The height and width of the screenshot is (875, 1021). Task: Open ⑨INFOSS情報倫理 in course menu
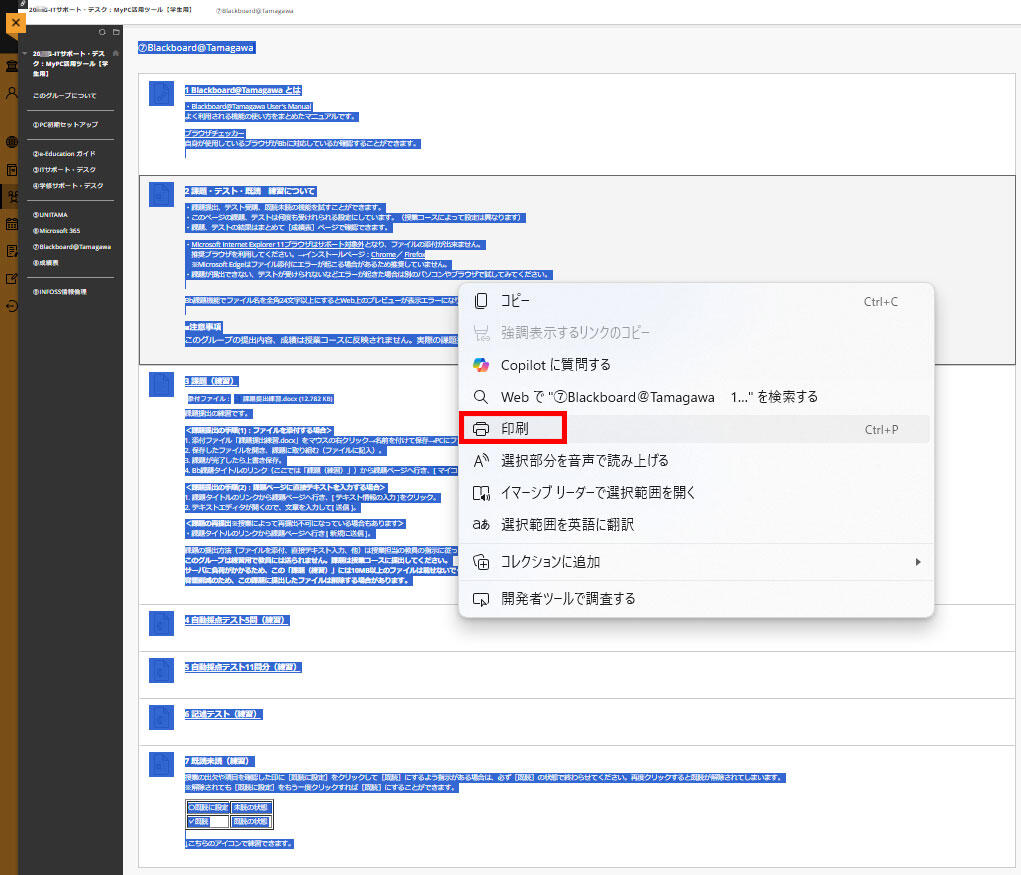pyautogui.click(x=60, y=292)
